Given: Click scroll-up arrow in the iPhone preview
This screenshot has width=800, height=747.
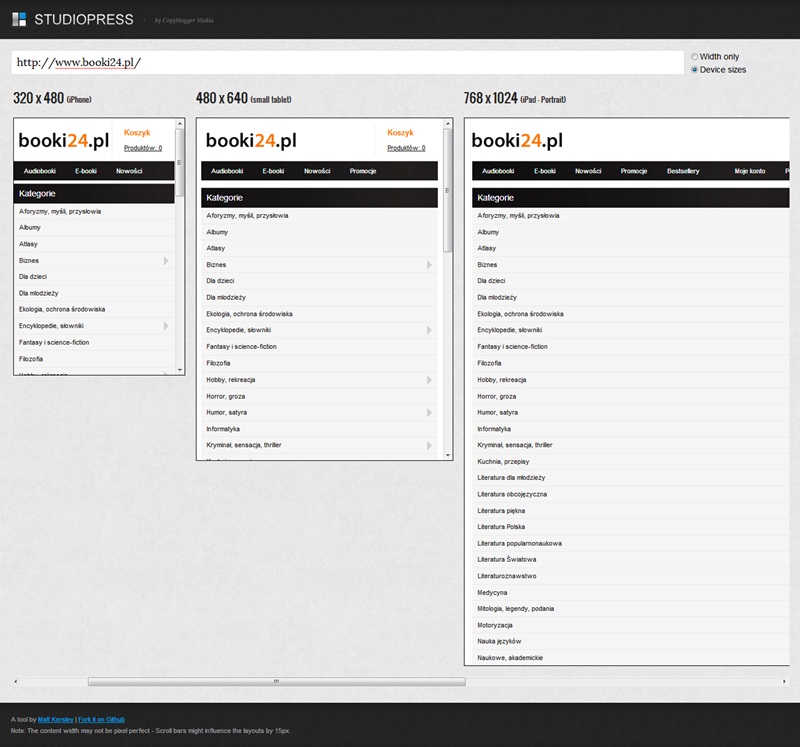Looking at the screenshot, I should 180,125.
